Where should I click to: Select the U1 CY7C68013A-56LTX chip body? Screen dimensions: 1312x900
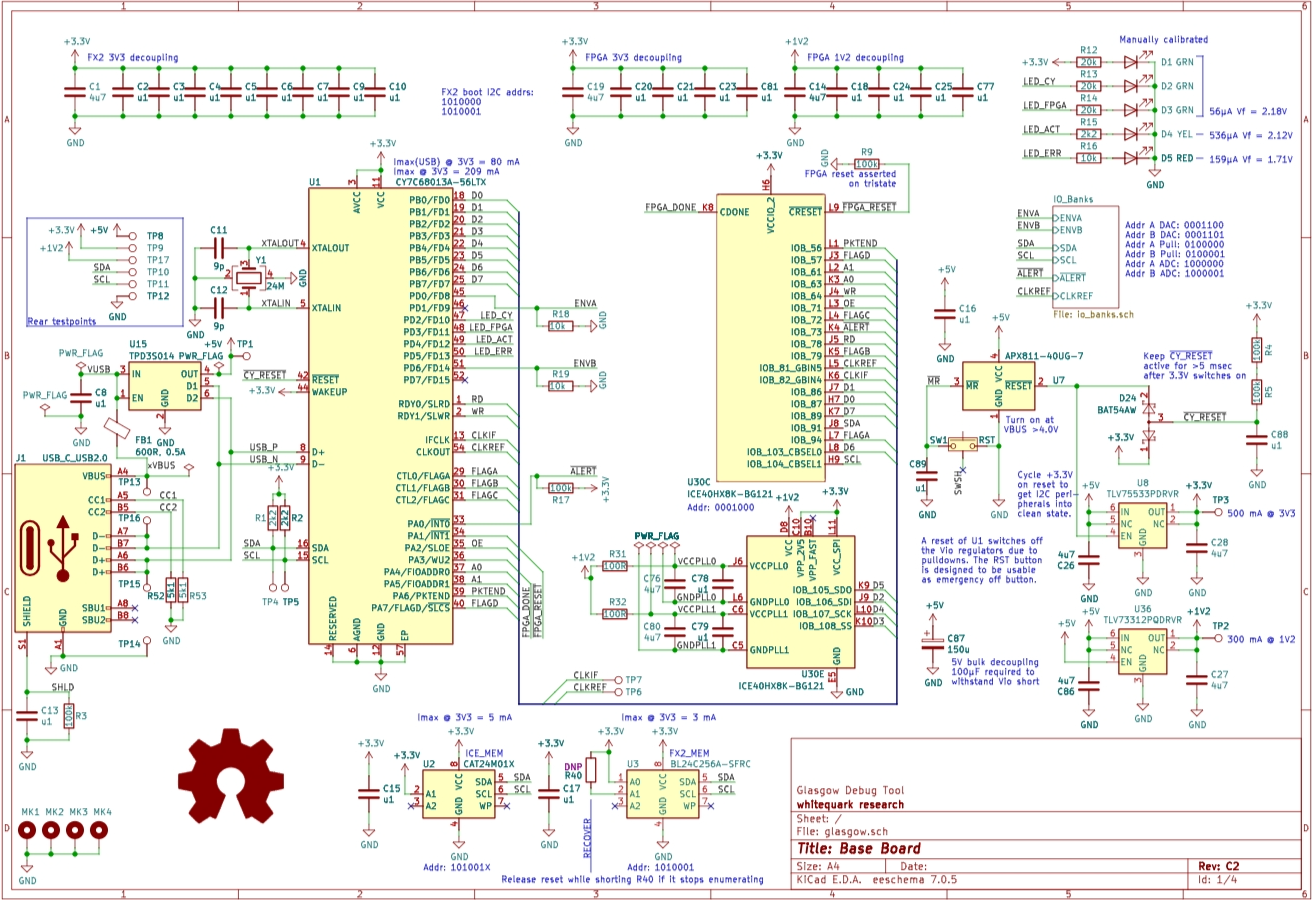click(380, 417)
